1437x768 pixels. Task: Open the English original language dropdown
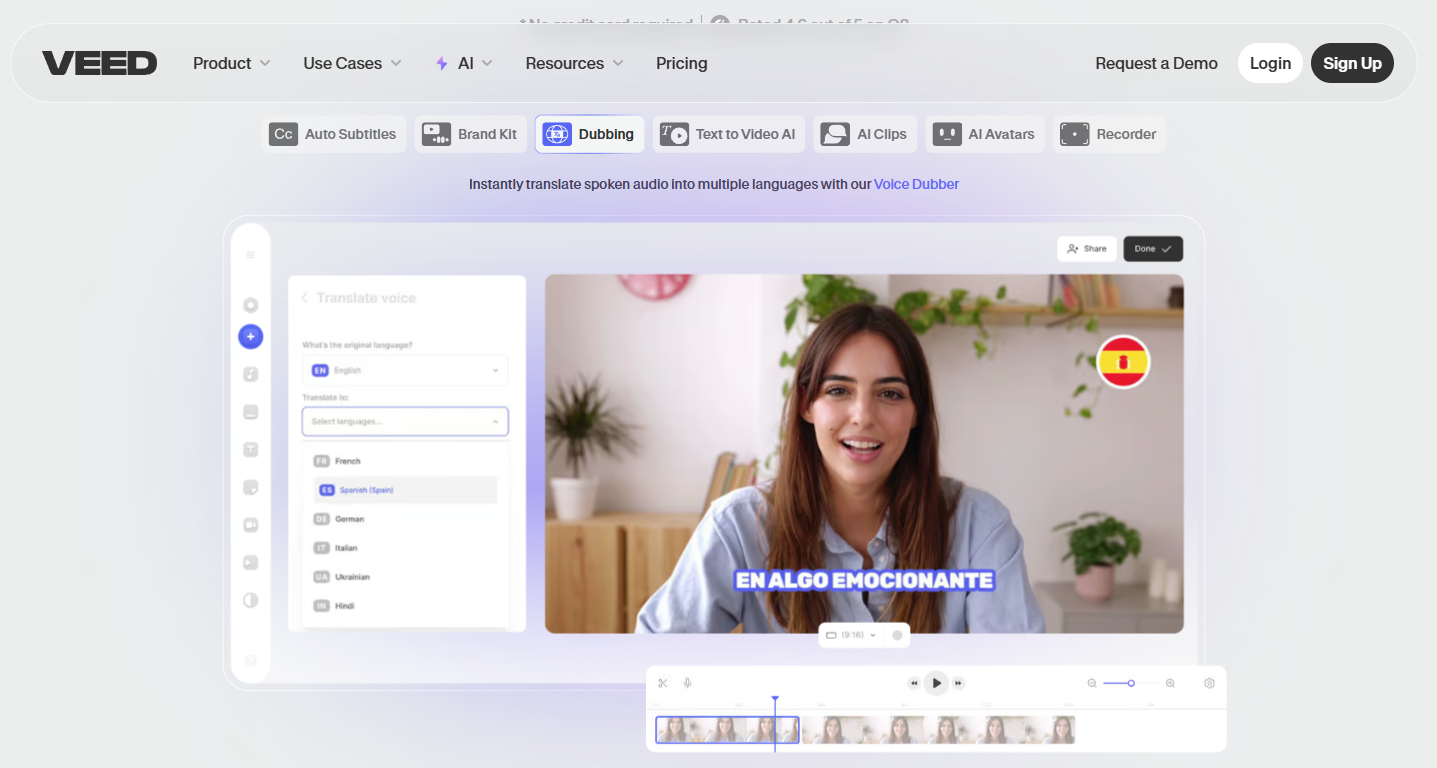pyautogui.click(x=405, y=370)
